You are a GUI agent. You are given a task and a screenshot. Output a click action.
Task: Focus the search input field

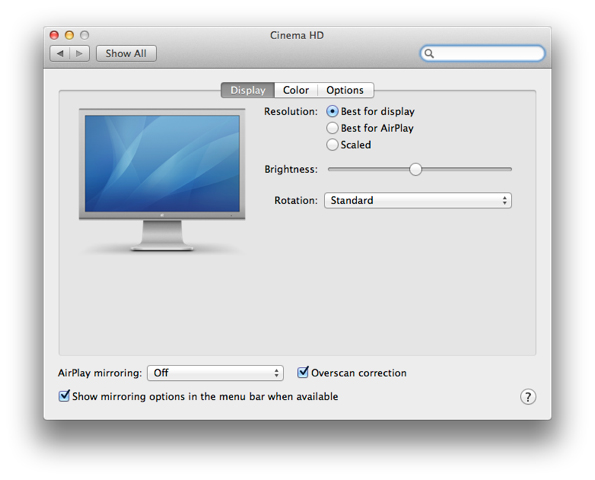482,54
